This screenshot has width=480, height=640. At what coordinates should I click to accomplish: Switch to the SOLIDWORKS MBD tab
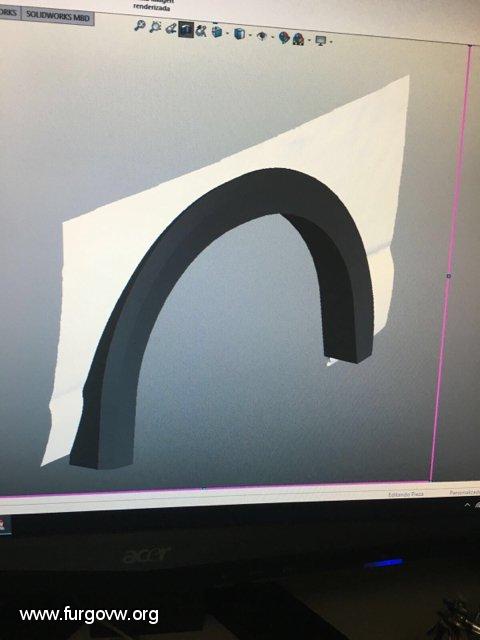[58, 16]
